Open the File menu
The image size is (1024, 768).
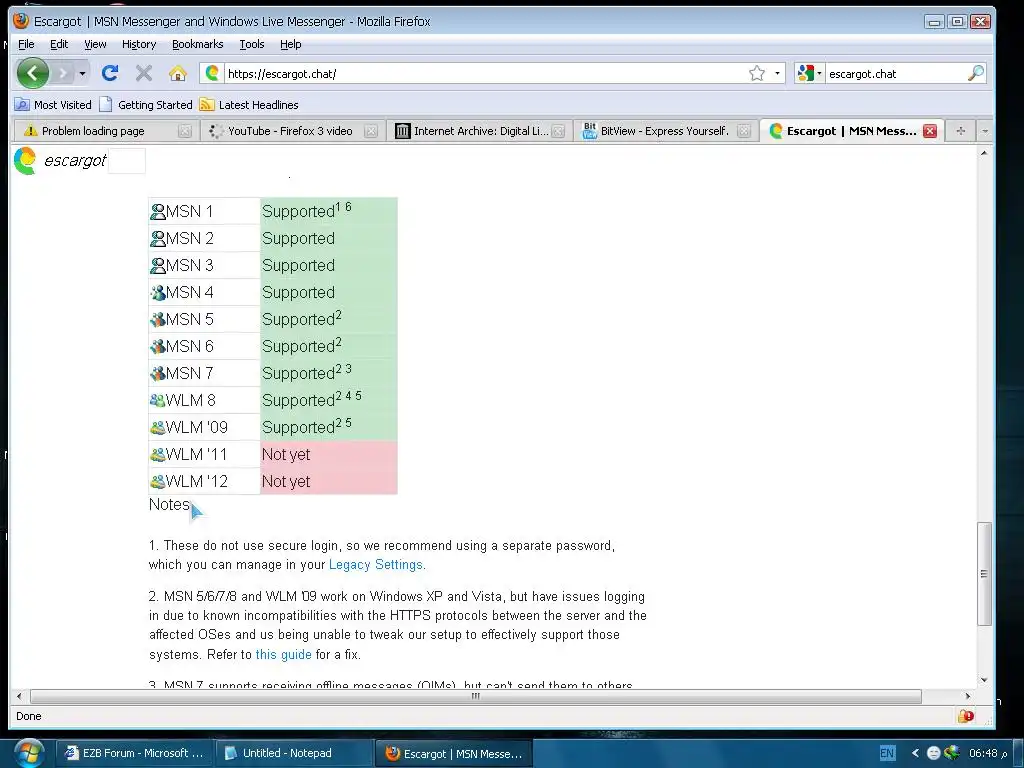[x=26, y=44]
